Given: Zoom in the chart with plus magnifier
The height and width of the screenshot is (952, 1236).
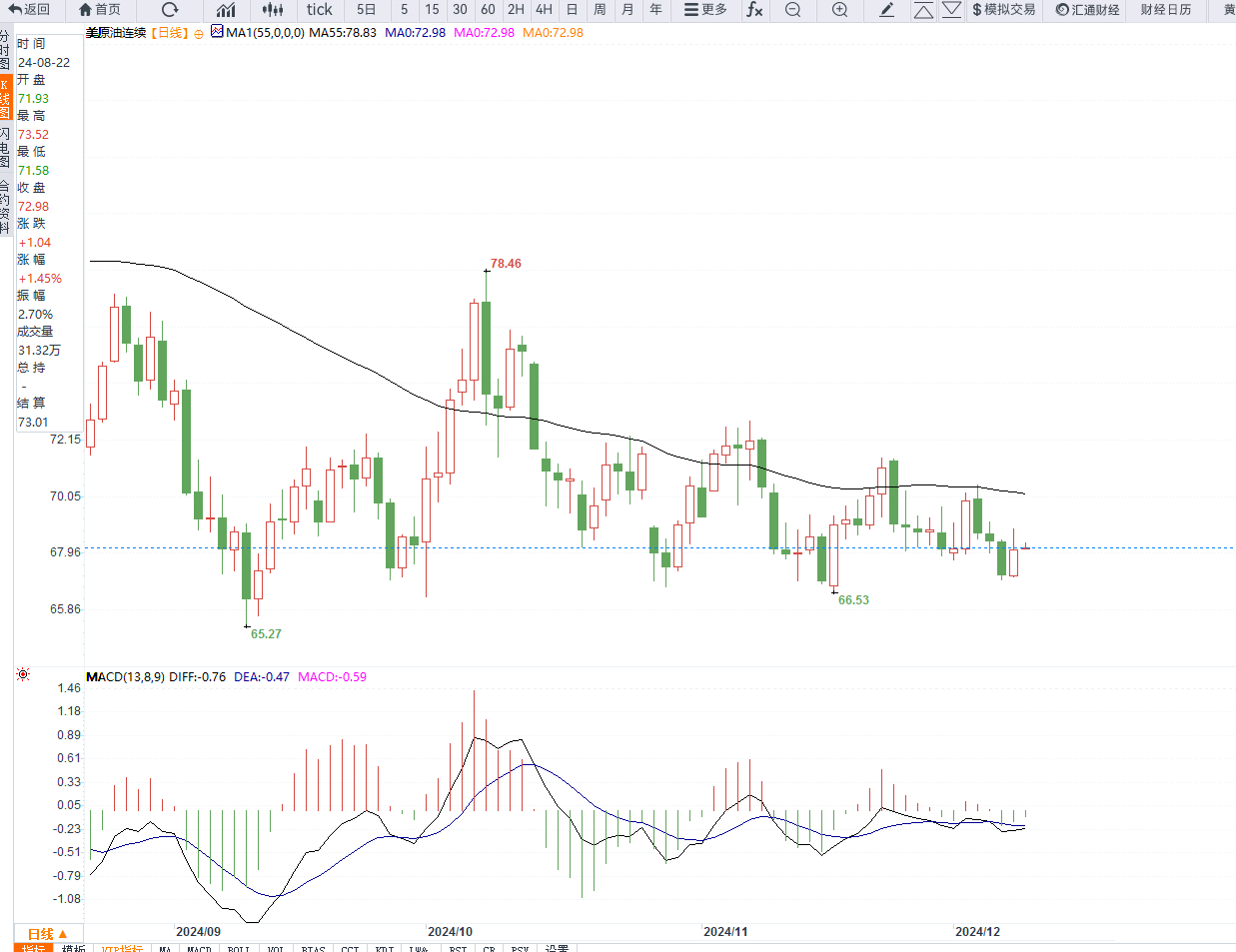Looking at the screenshot, I should click(840, 10).
